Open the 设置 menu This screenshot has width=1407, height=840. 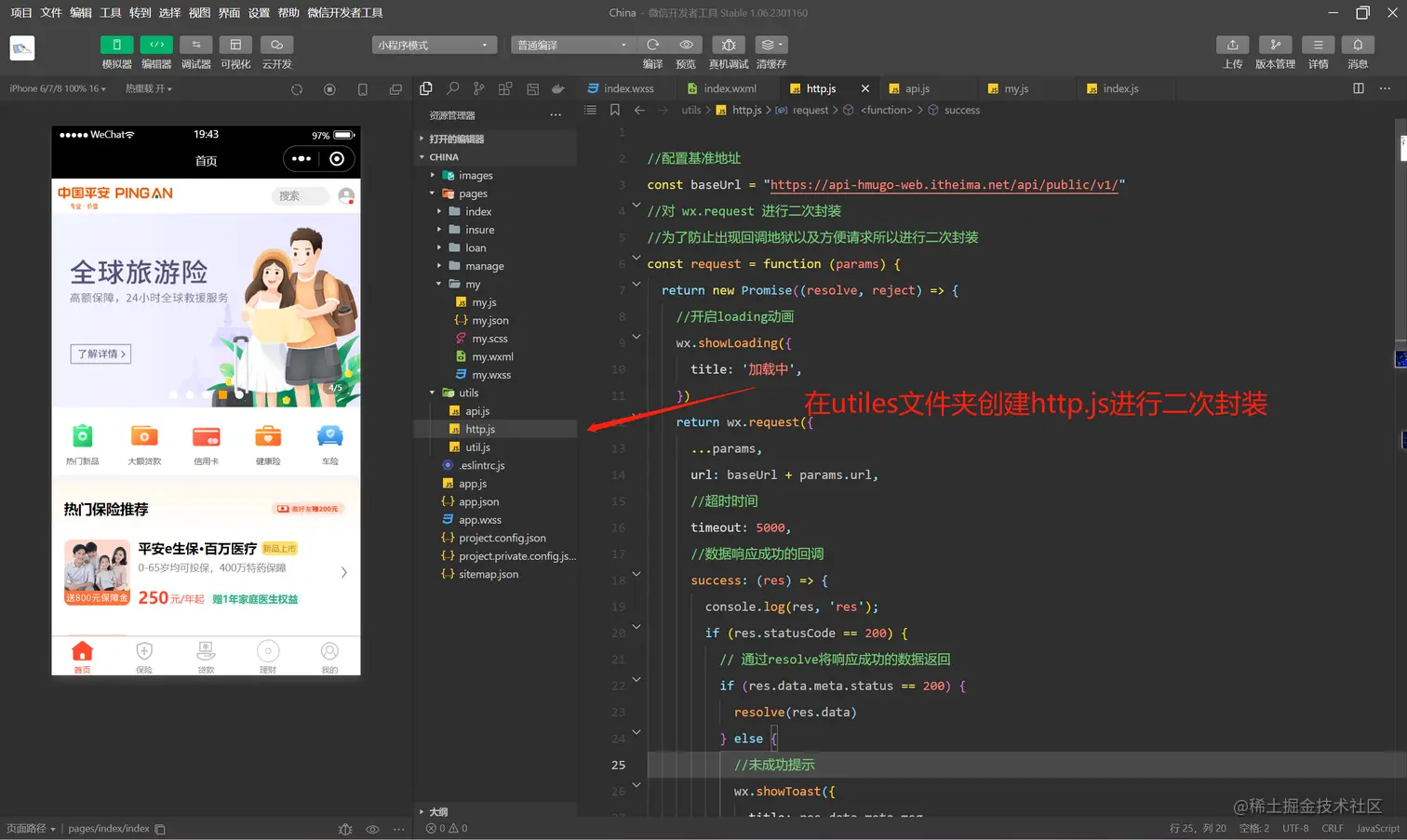pyautogui.click(x=259, y=13)
